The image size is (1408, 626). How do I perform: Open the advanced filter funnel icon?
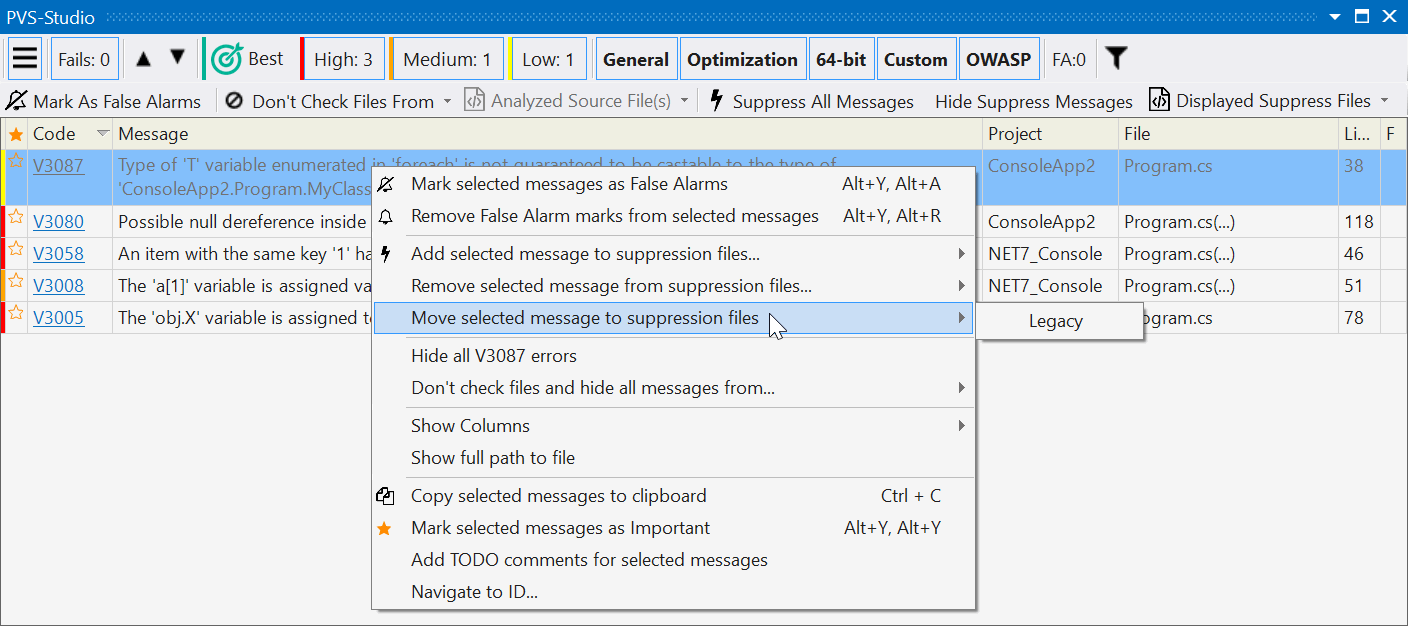[1116, 59]
